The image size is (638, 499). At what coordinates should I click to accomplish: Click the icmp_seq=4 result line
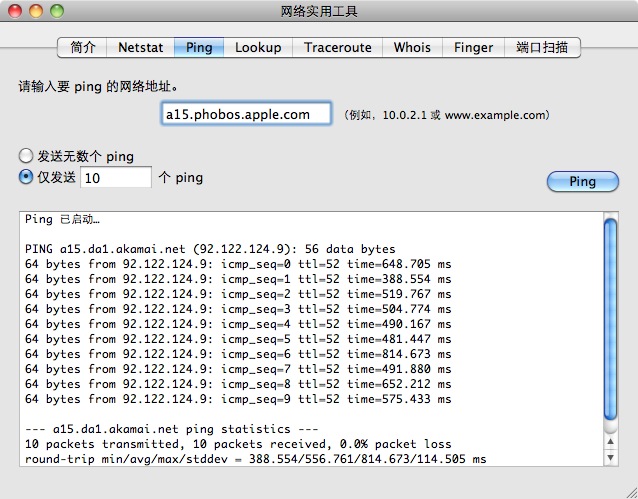(238, 324)
